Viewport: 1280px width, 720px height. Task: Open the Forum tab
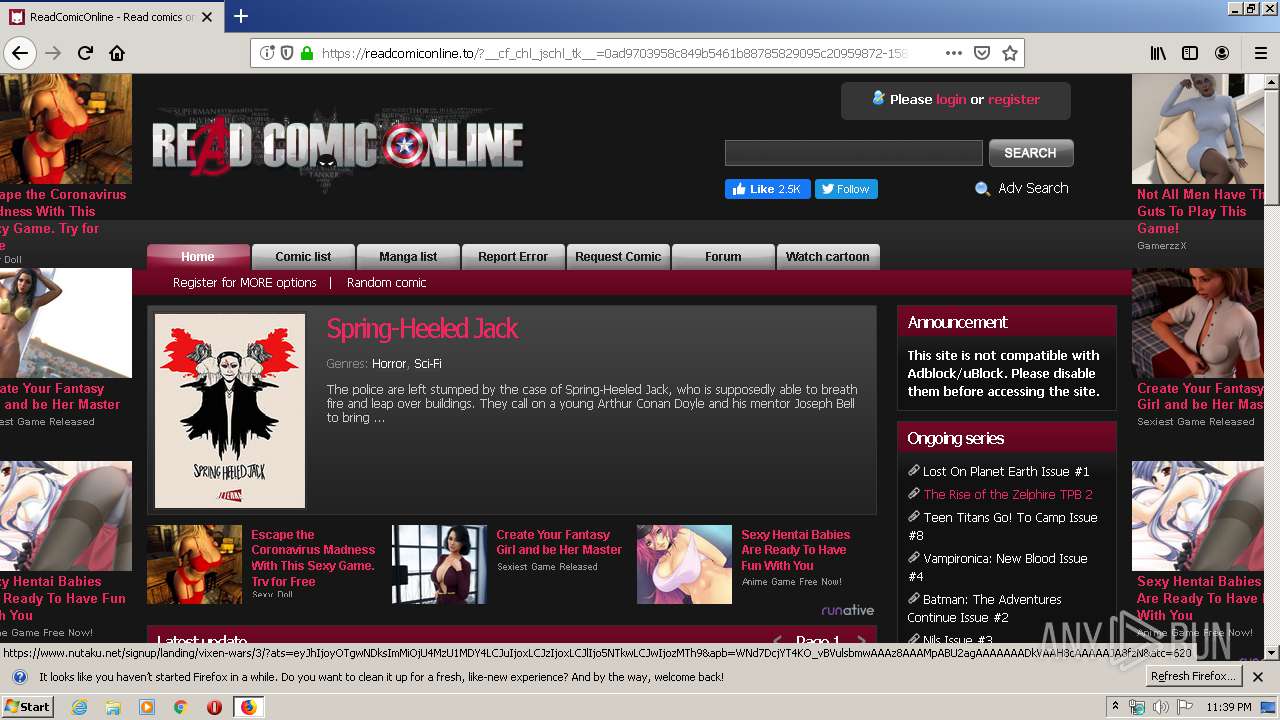click(723, 257)
